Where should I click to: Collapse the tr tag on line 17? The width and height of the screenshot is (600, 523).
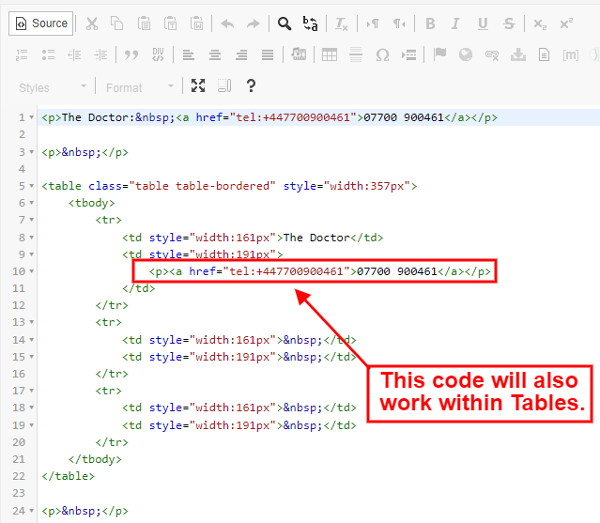pos(32,391)
